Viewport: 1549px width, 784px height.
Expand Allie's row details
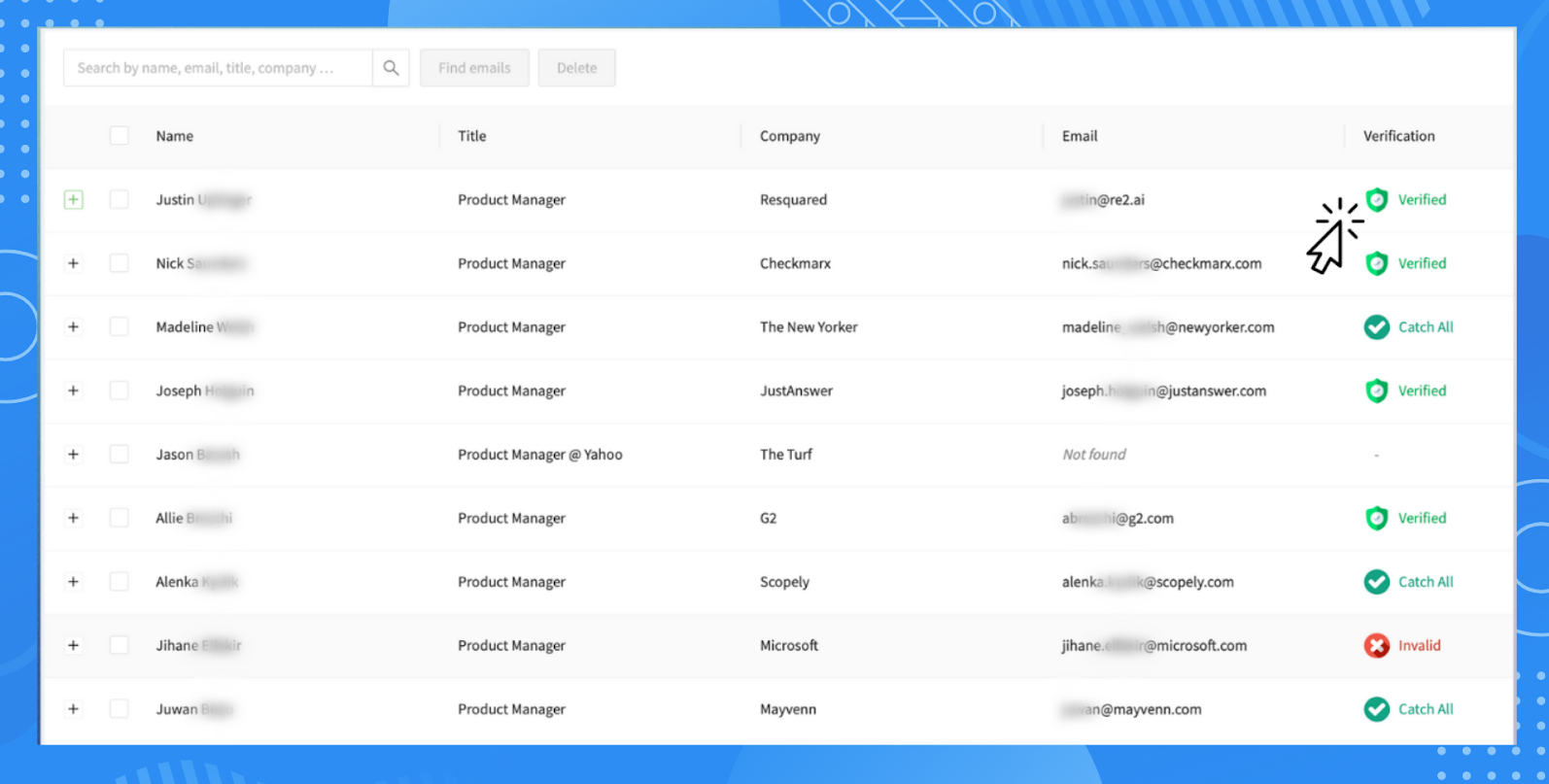point(73,518)
